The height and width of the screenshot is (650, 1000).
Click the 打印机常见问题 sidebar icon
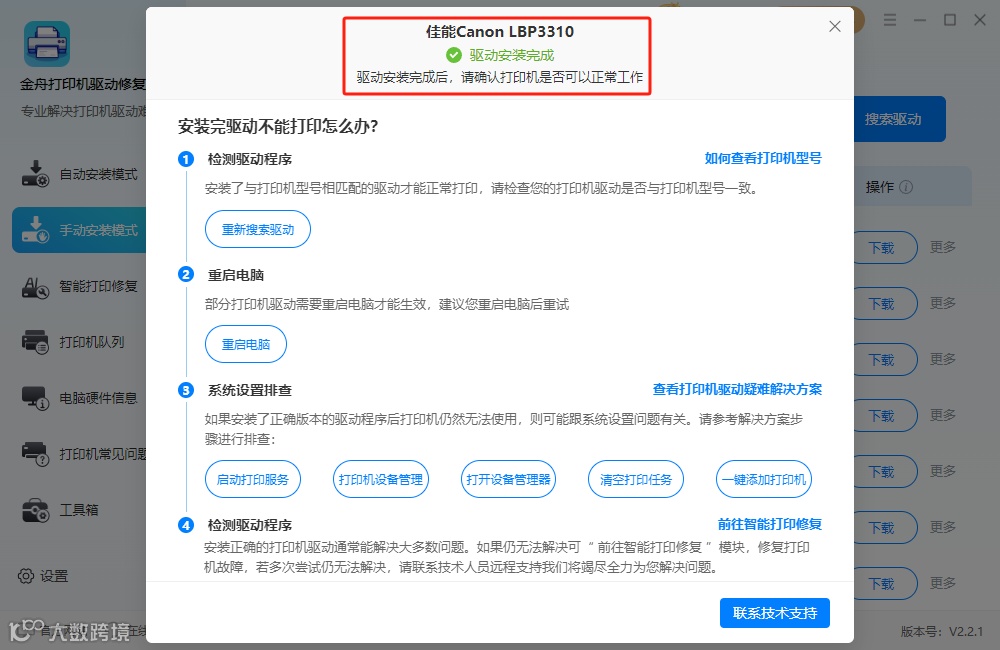[x=35, y=454]
